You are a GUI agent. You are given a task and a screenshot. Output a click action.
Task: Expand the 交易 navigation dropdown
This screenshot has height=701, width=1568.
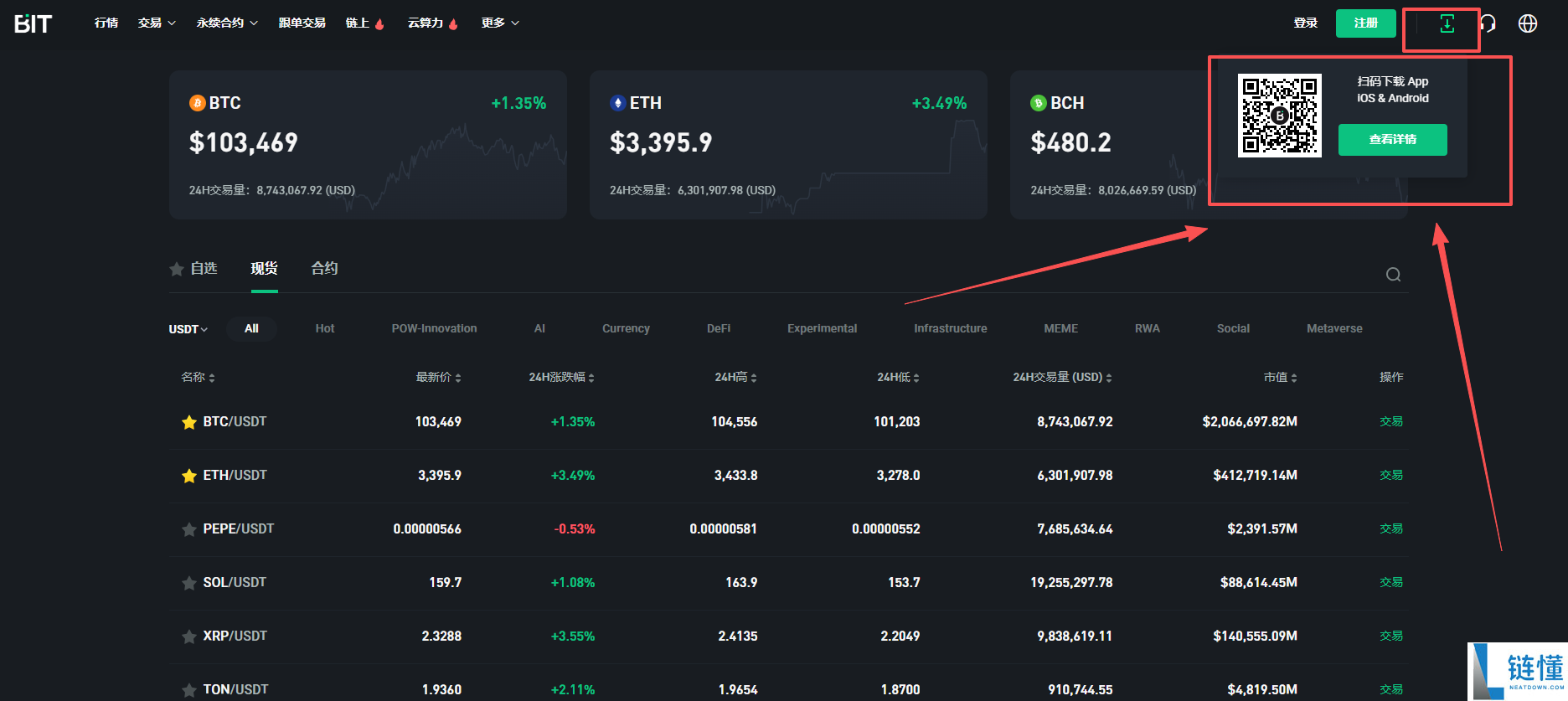157,23
